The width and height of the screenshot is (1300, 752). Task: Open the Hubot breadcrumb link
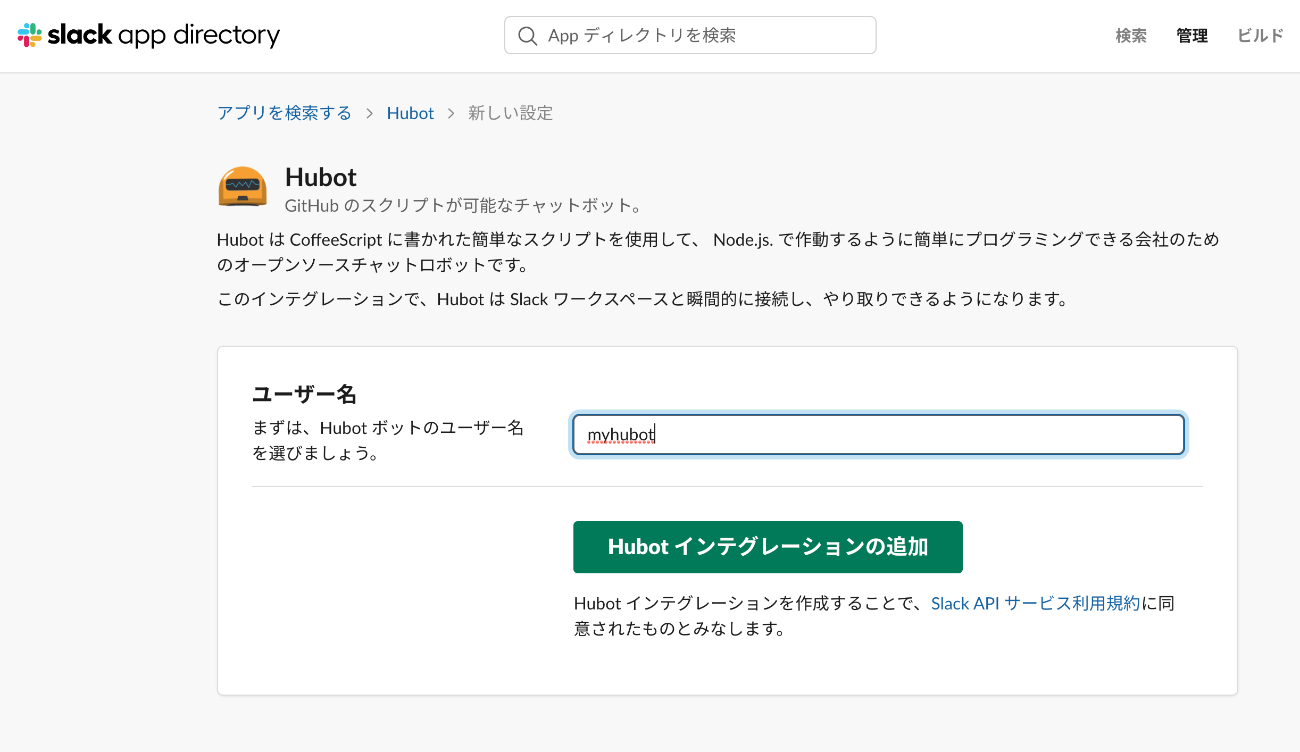410,113
